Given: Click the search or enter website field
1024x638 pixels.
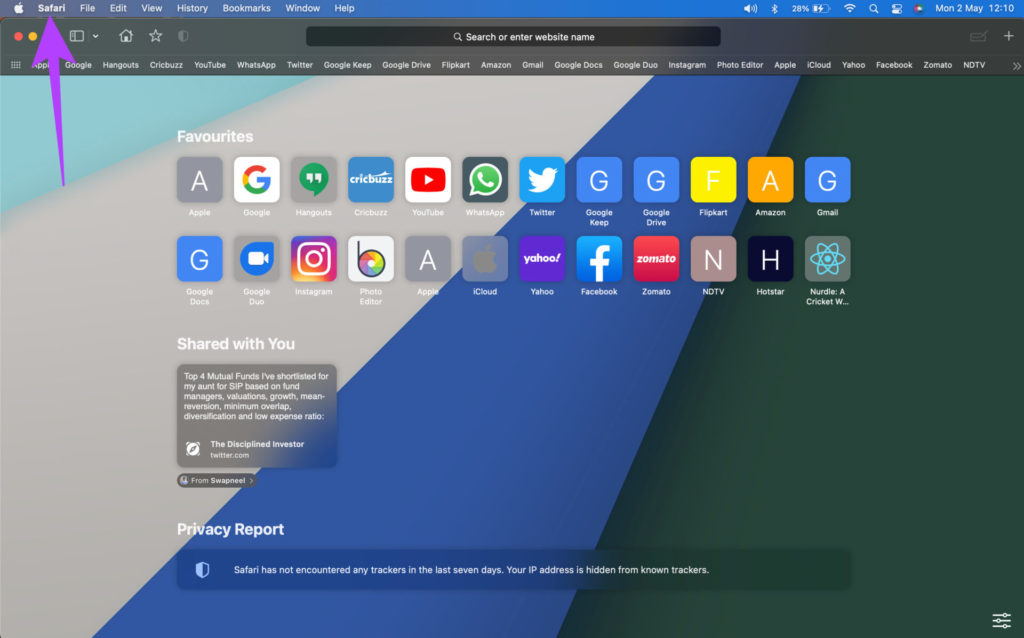Looking at the screenshot, I should (x=513, y=37).
